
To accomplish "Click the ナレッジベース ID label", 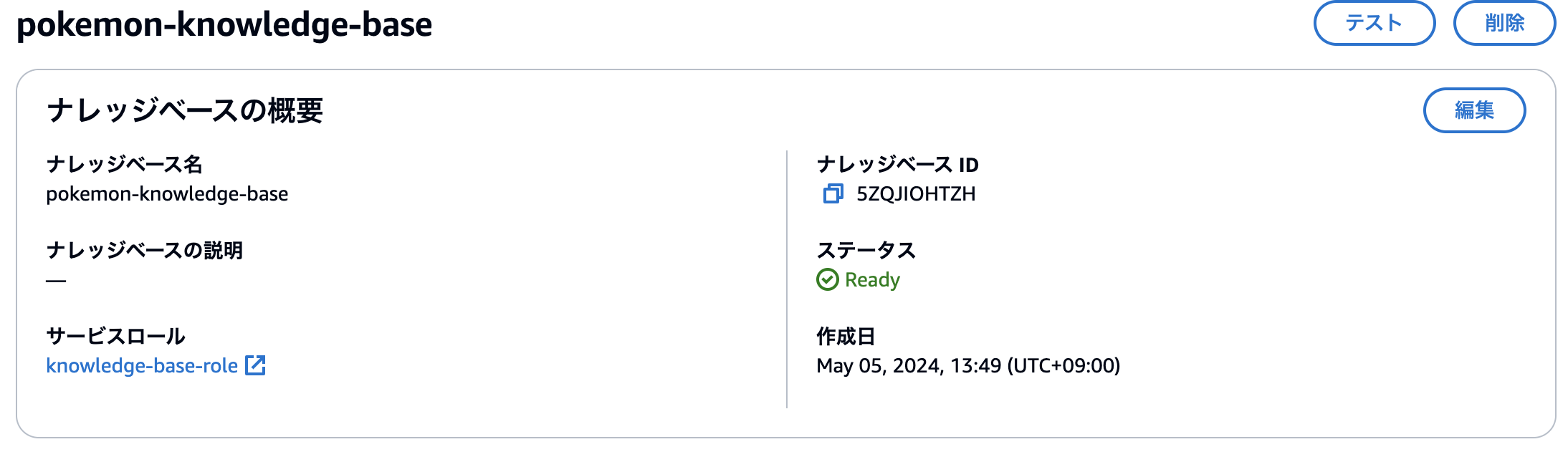I will tap(898, 165).
